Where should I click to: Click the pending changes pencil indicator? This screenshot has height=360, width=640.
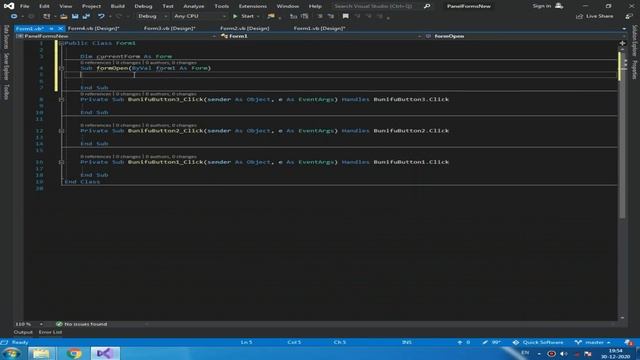pos(491,342)
